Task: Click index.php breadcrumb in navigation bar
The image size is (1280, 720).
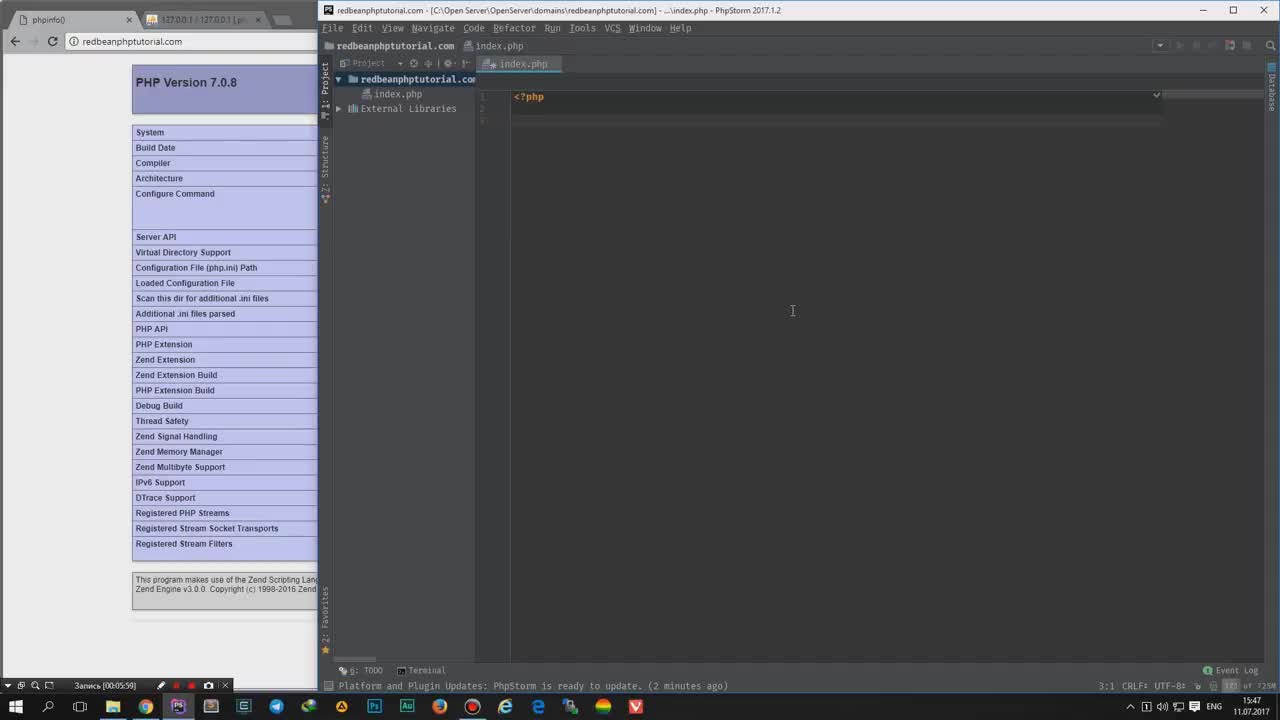Action: [x=494, y=46]
